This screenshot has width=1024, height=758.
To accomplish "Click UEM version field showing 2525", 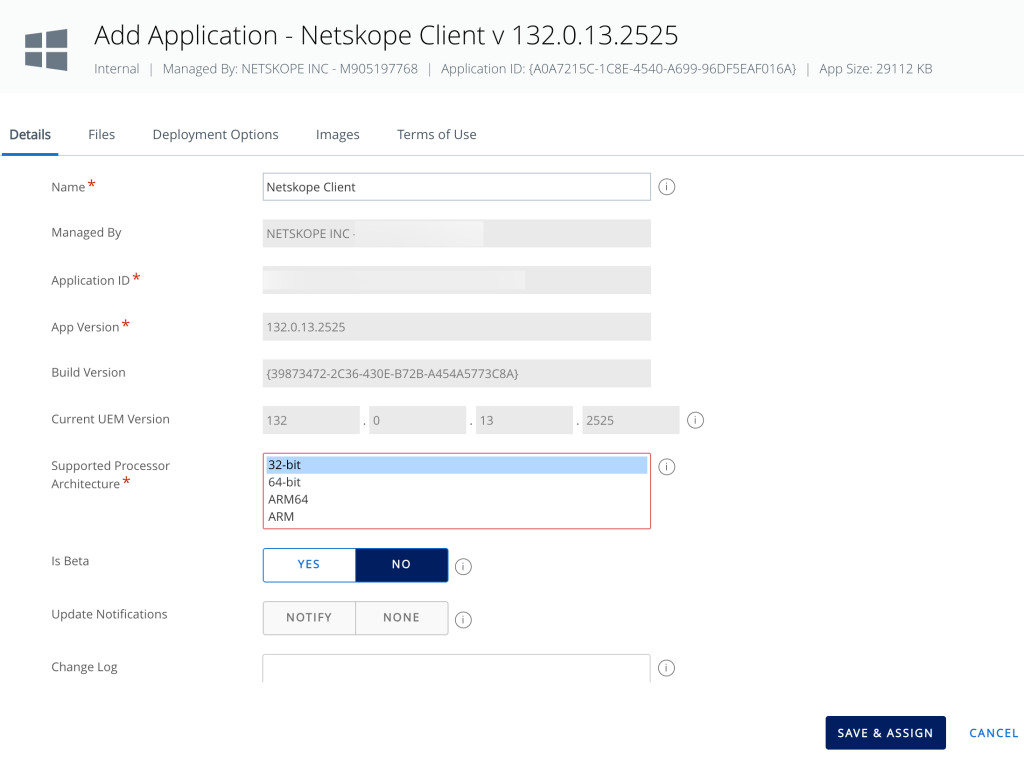I will pyautogui.click(x=631, y=420).
